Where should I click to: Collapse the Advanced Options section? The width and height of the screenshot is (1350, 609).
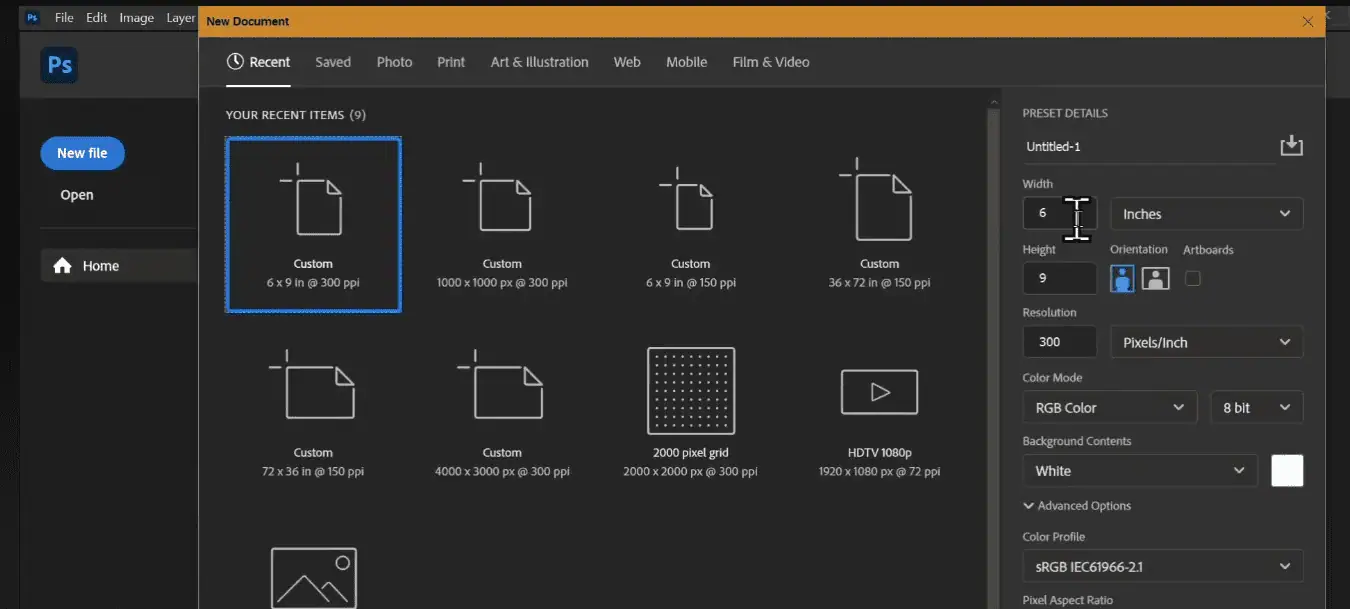point(1076,506)
